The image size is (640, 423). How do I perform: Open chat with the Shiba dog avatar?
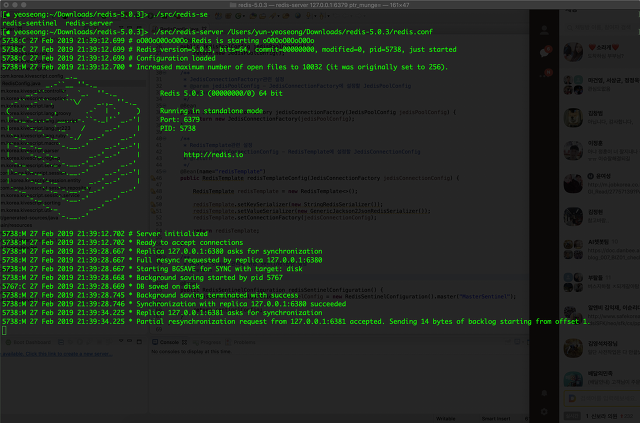pyautogui.click(x=601, y=118)
